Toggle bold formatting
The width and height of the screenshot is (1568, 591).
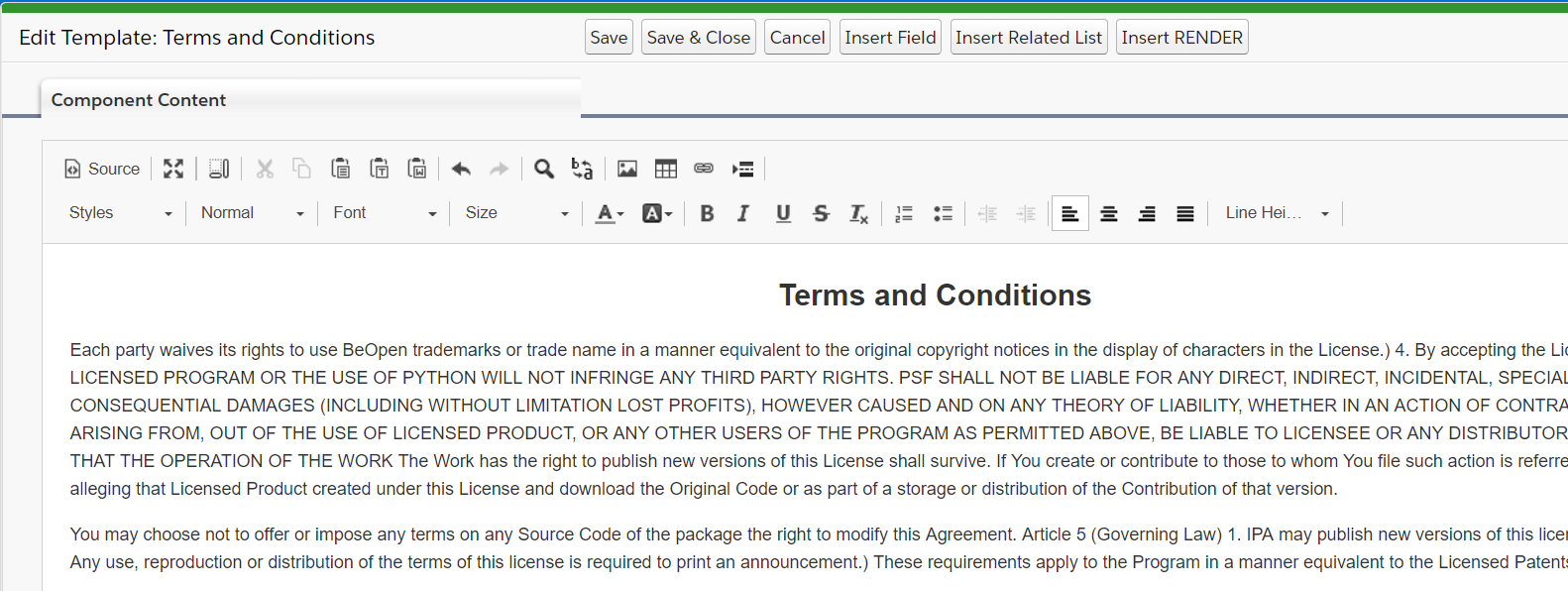(x=707, y=213)
